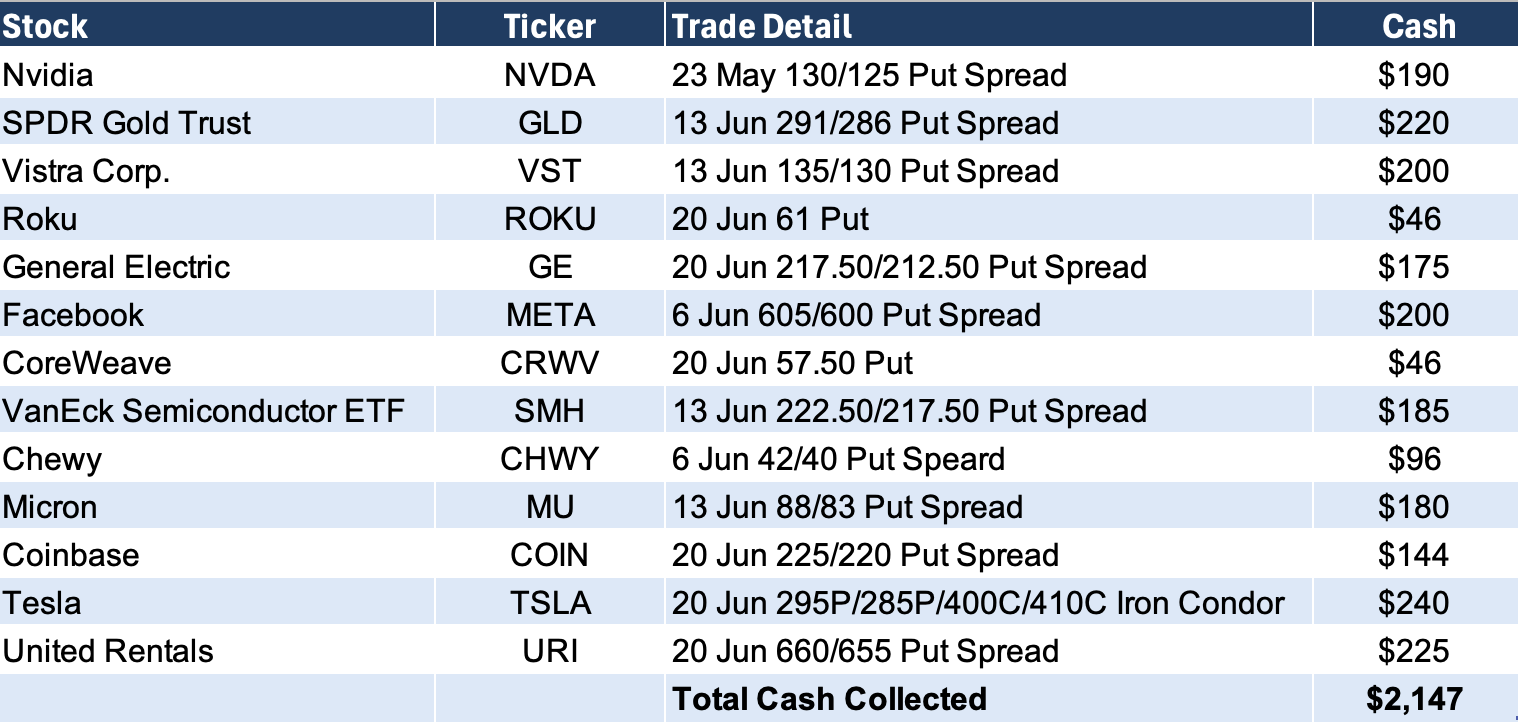Click the Cash column header
The width and height of the screenshot is (1518, 722).
[1418, 26]
